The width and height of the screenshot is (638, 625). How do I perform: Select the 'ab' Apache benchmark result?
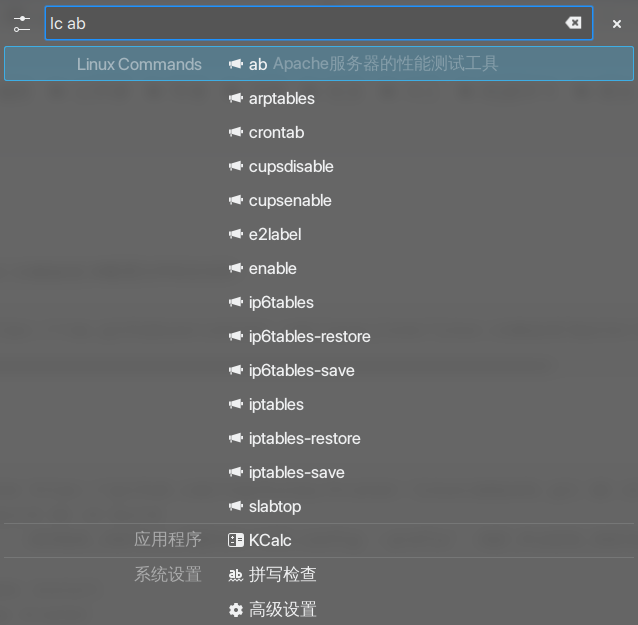tap(319, 64)
